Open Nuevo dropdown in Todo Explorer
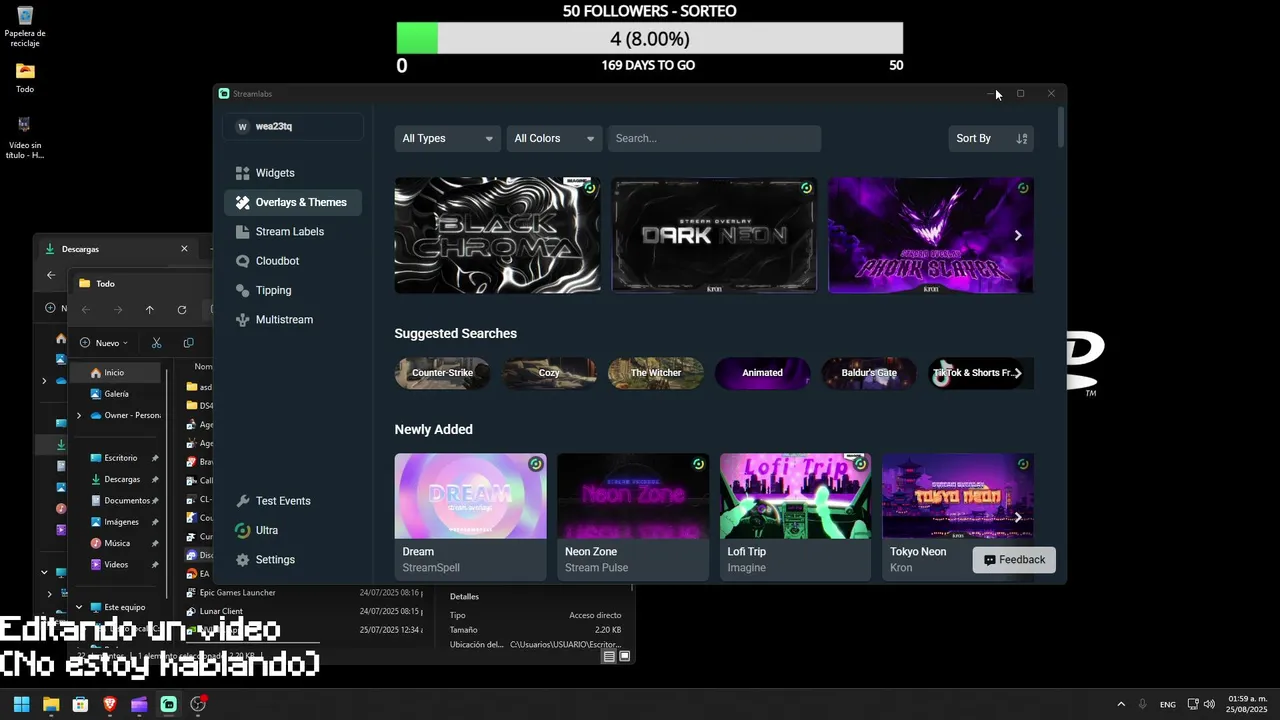Viewport: 1280px width, 720px height. [x=104, y=343]
